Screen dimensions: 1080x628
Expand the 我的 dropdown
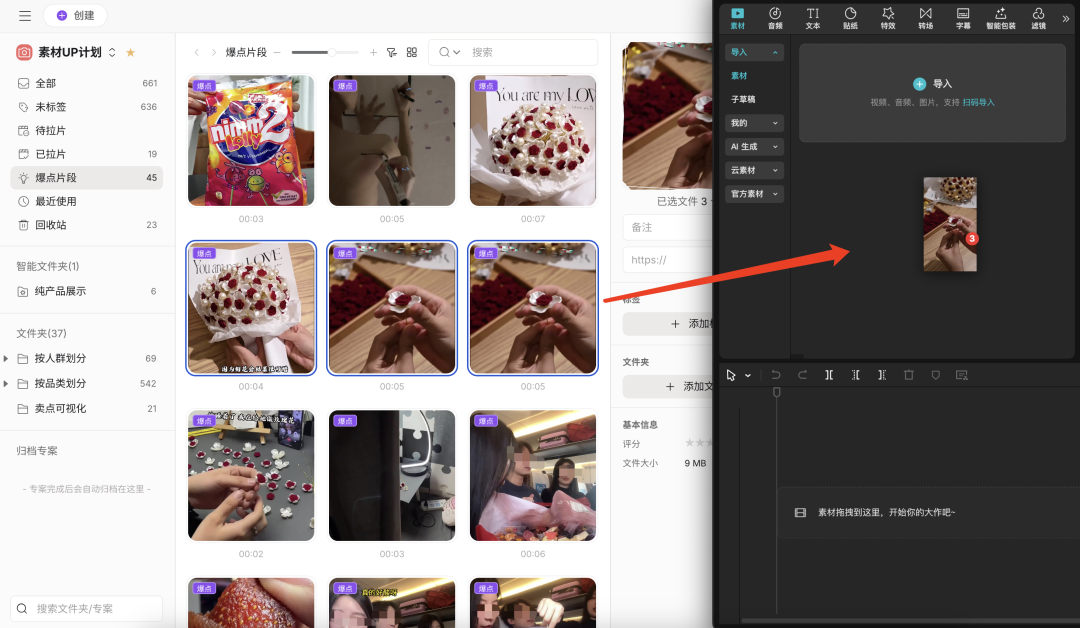click(754, 123)
